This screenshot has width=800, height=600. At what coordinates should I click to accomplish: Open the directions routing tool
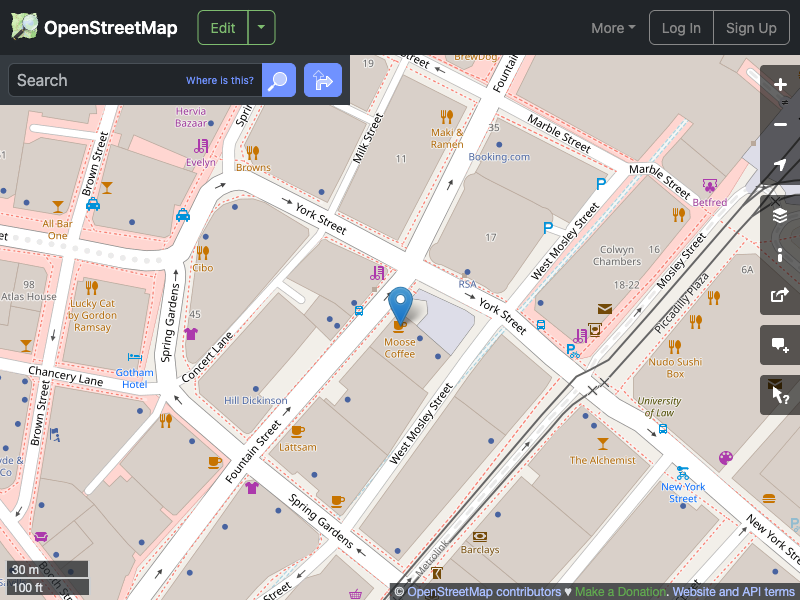click(322, 80)
